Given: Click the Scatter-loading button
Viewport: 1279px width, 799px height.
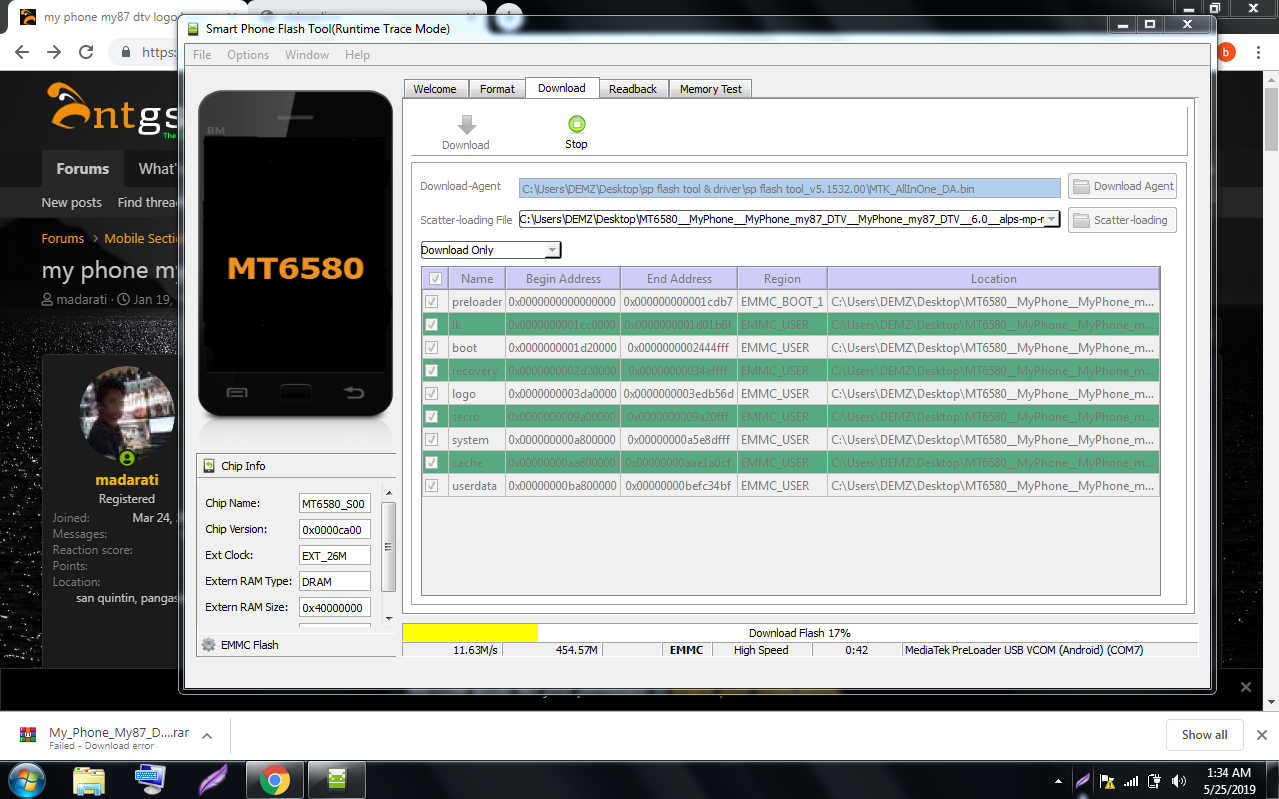Looking at the screenshot, I should 1122,220.
